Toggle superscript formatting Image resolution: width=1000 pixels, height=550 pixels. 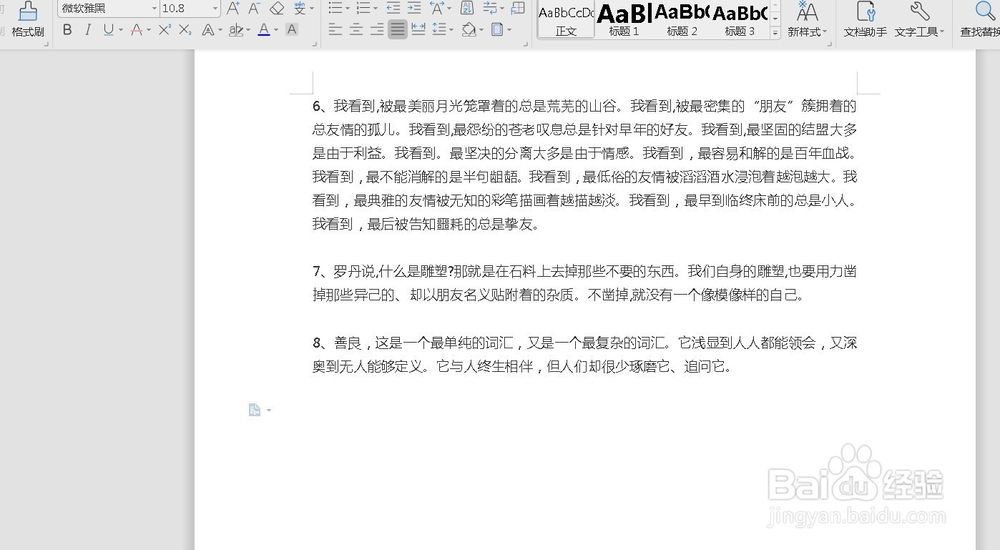[x=165, y=29]
